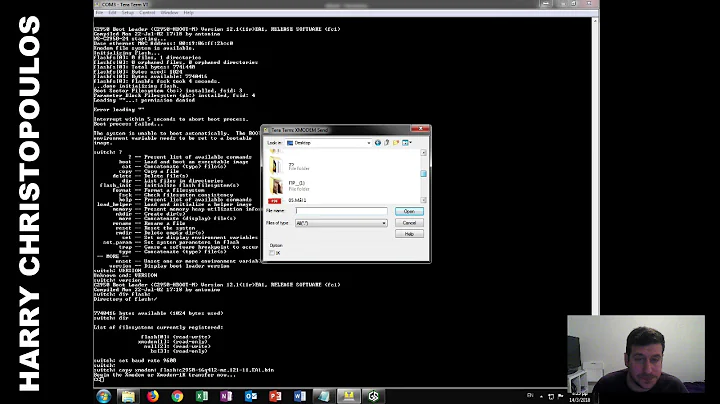The width and height of the screenshot is (720, 404).
Task: Open the File menu in Tera Term
Action: 99,12
